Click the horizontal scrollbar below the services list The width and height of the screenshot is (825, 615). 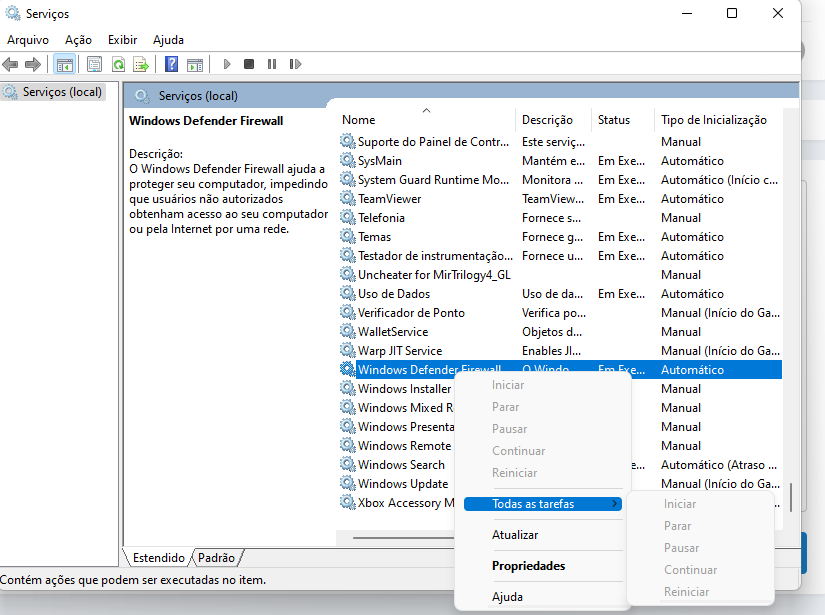pyautogui.click(x=403, y=538)
